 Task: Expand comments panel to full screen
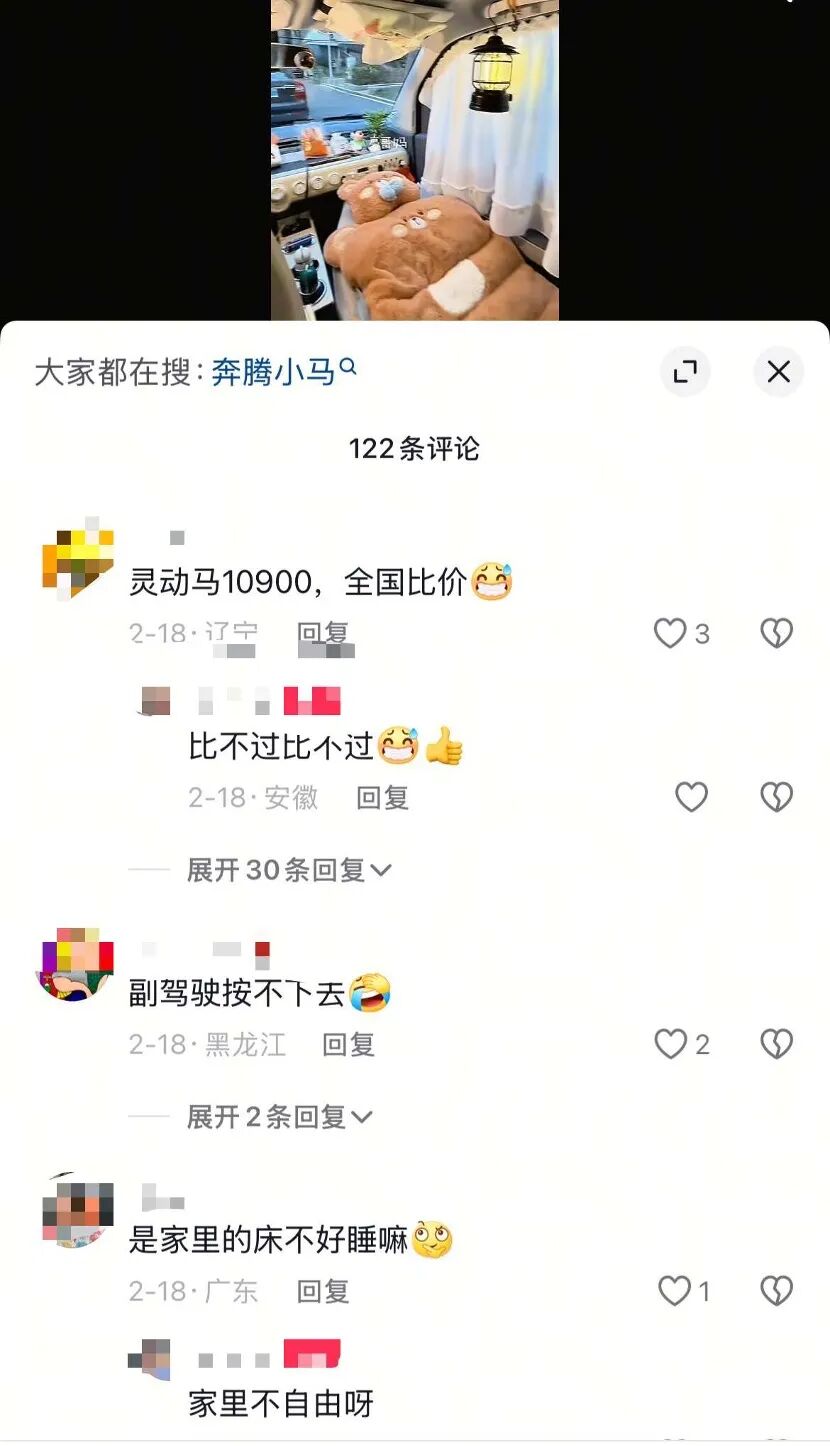(685, 372)
